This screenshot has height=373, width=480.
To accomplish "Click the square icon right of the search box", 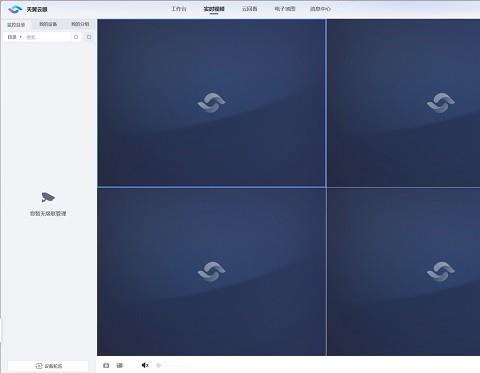I will [x=89, y=37].
